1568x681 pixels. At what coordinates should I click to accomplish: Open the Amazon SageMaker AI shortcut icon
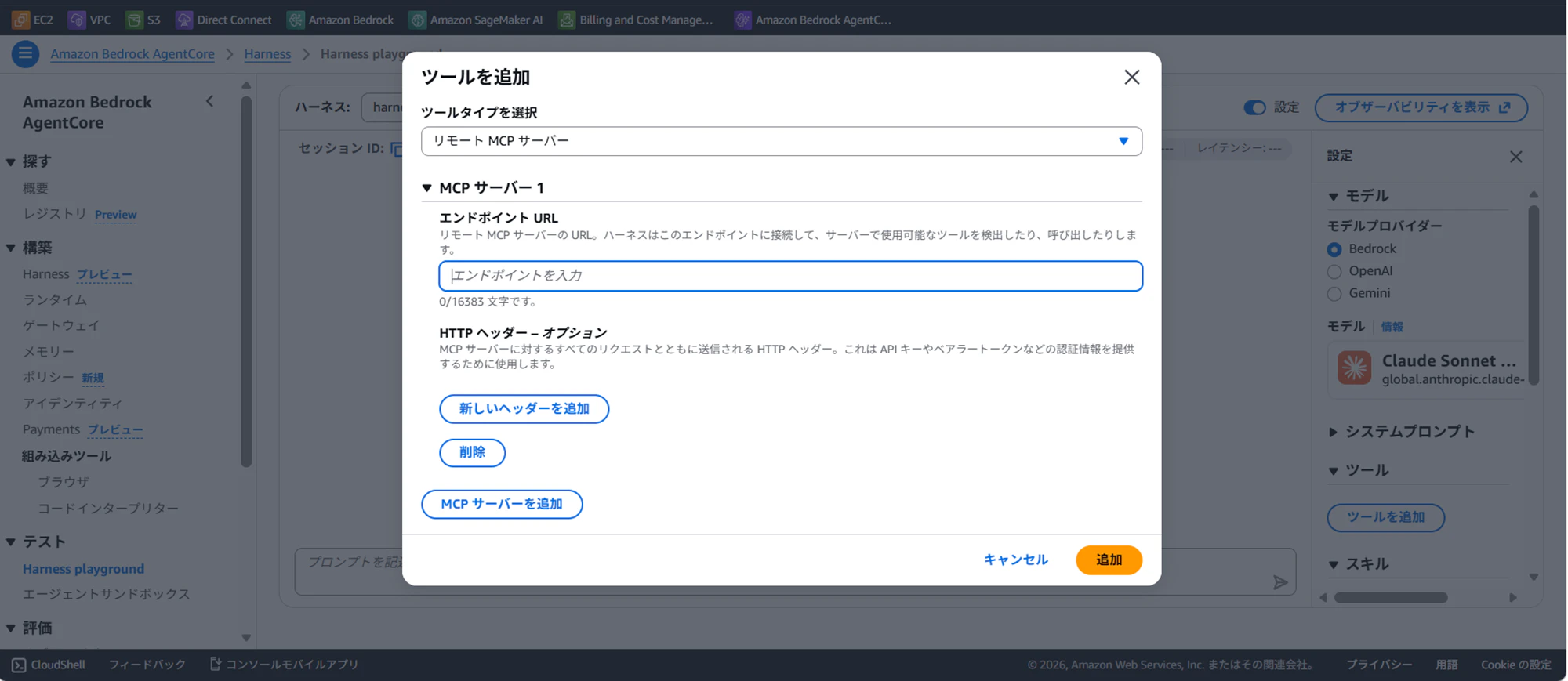coord(418,20)
